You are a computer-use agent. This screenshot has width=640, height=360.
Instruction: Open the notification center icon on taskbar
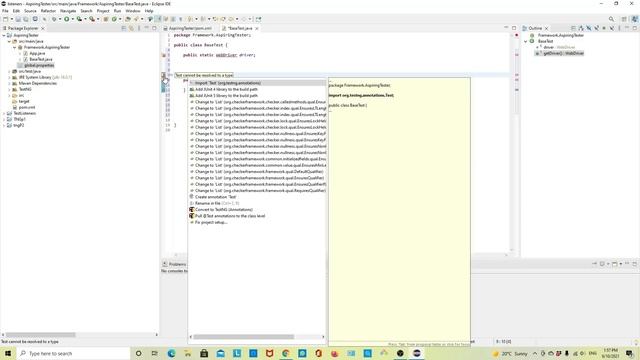pyautogui.click(x=630, y=353)
